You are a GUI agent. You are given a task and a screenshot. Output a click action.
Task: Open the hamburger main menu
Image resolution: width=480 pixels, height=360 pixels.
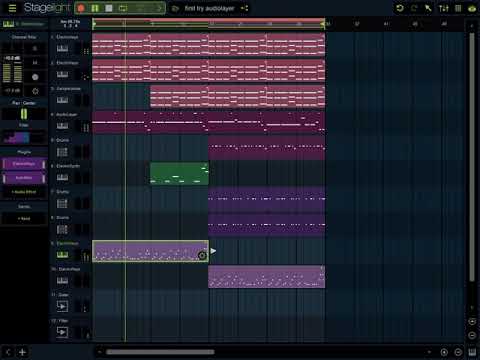click(12, 8)
